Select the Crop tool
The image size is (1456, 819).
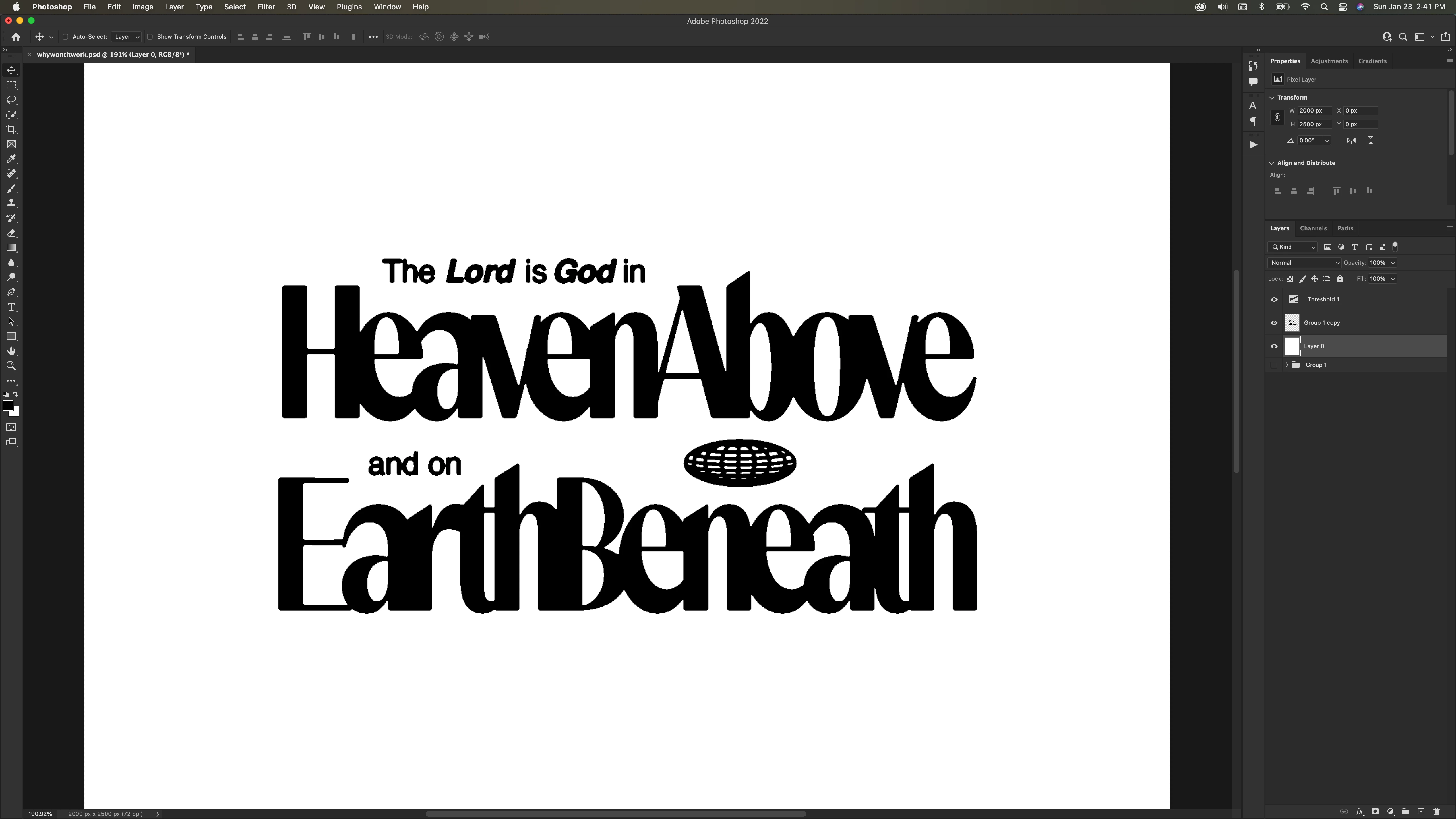(11, 129)
